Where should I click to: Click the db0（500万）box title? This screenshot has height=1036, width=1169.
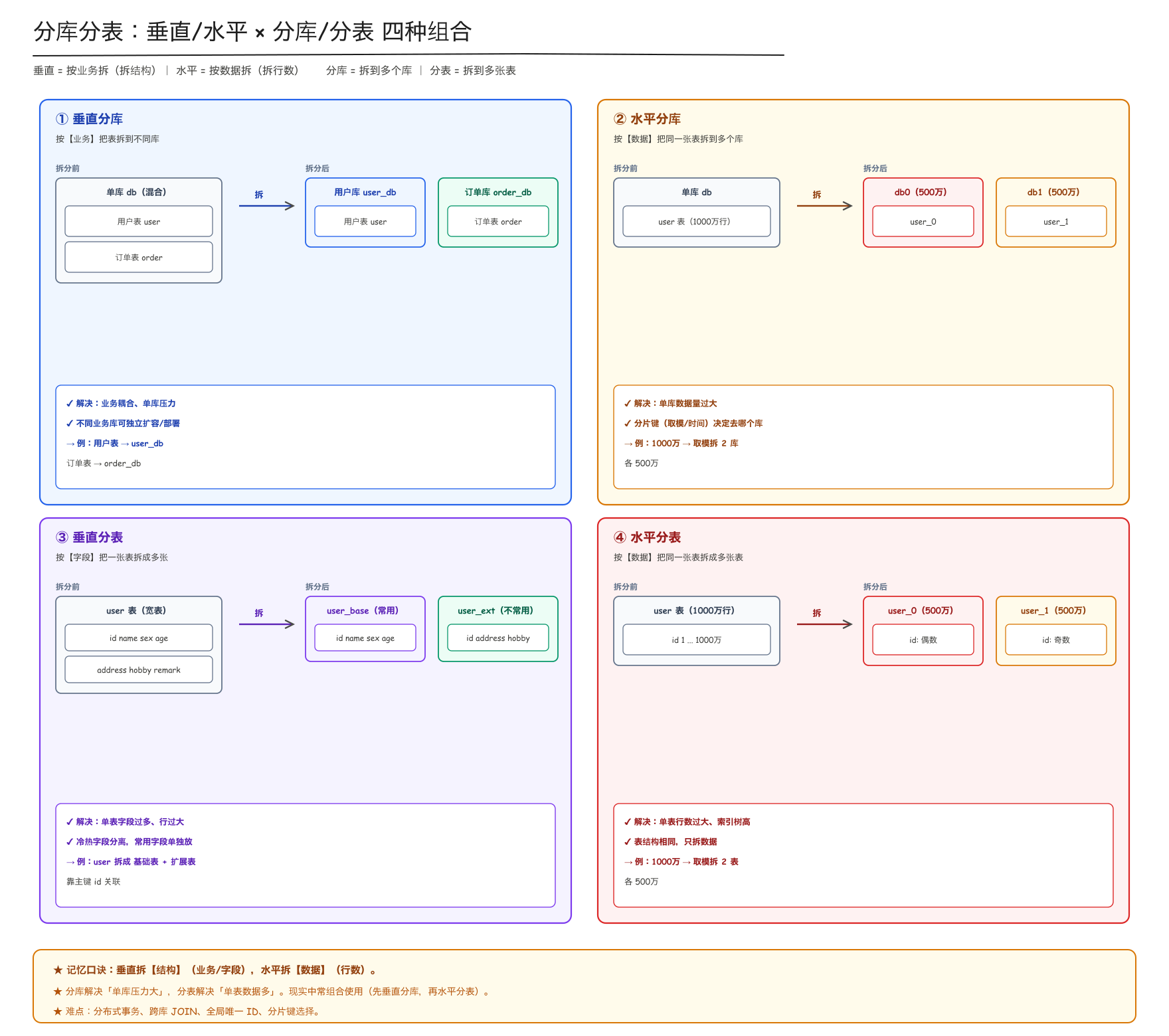tap(923, 192)
